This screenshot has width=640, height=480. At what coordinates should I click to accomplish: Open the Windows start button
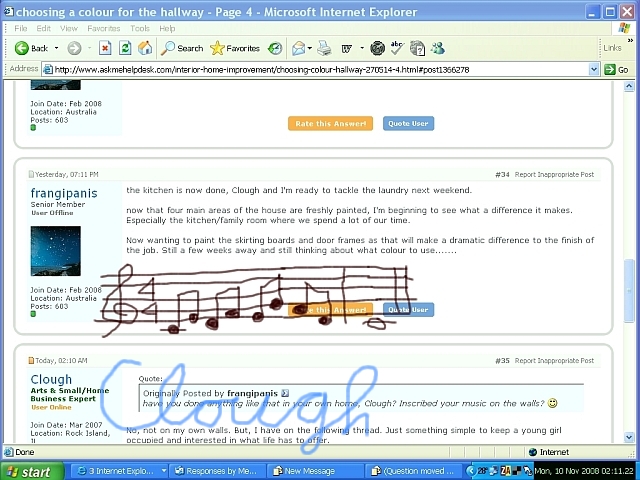(32, 471)
